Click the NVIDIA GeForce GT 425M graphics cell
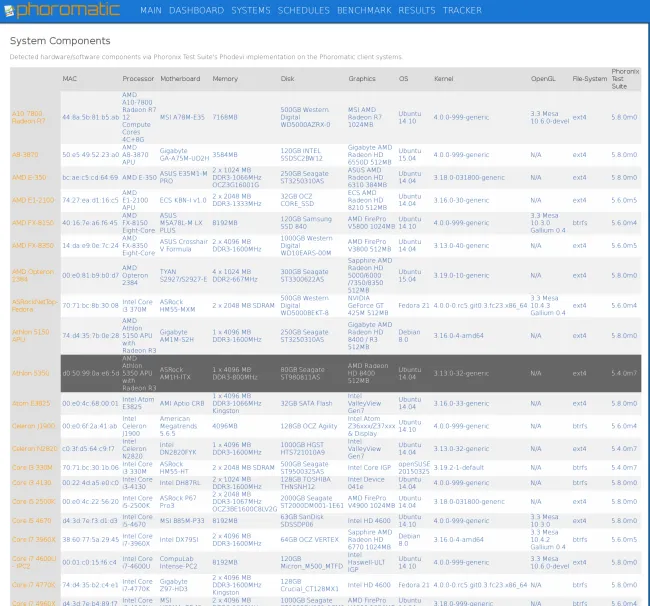The height and width of the screenshot is (606, 650). point(368,305)
